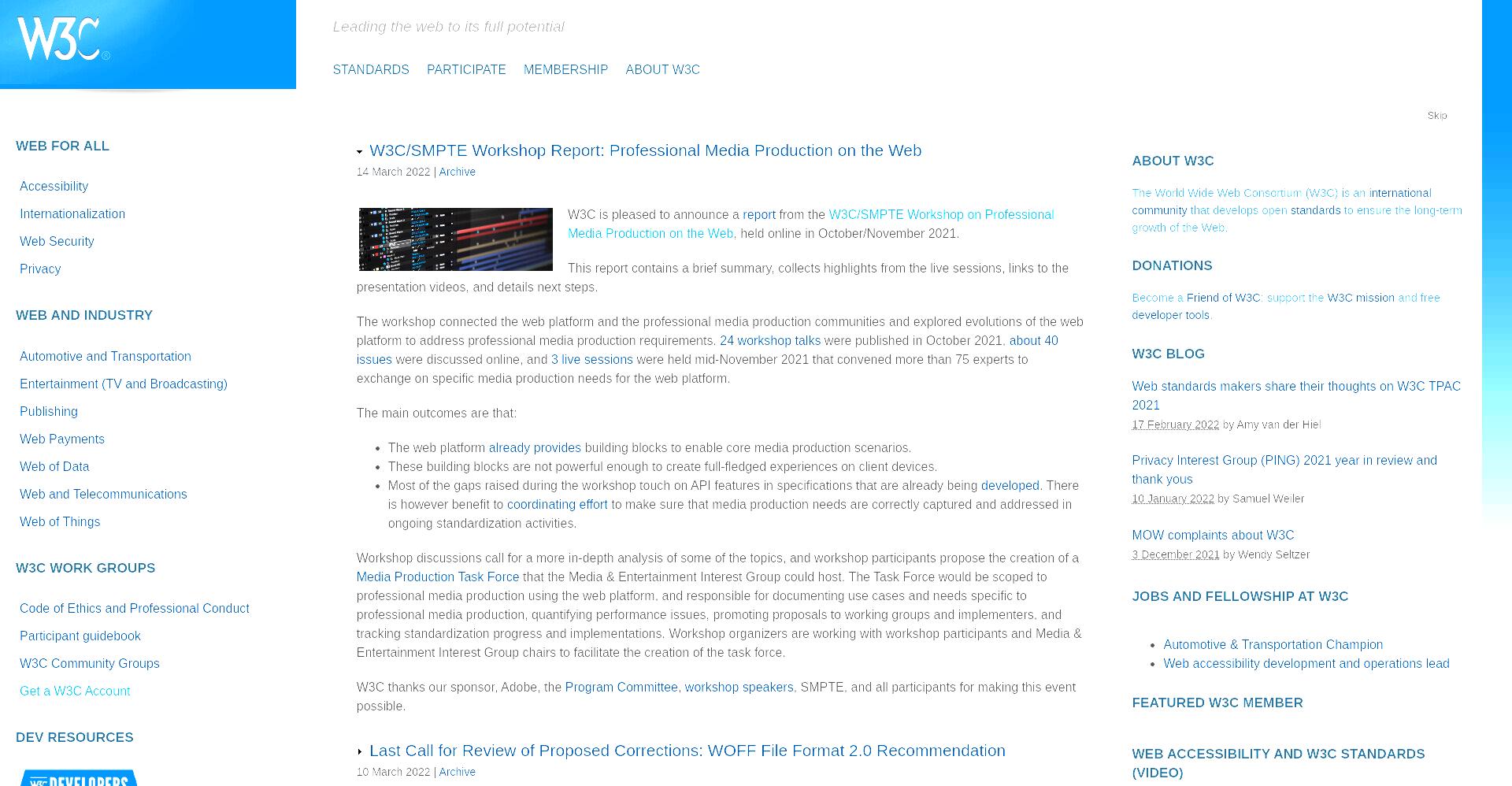Screen dimensions: 1512x786
Task: Click the media production workshop thumbnail
Action: coord(456,239)
